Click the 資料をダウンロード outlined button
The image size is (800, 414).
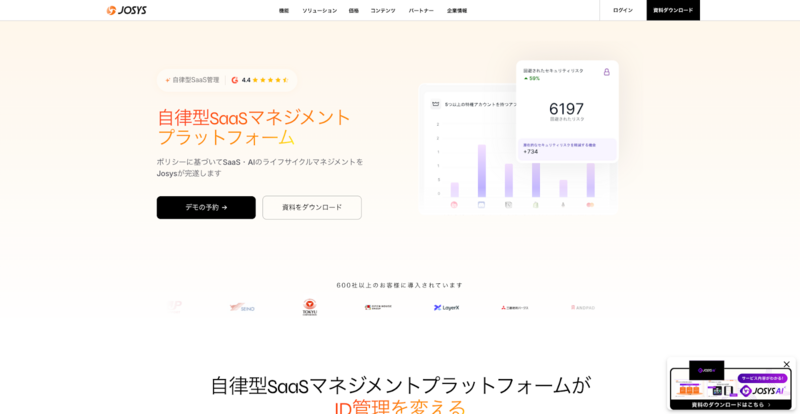point(311,207)
